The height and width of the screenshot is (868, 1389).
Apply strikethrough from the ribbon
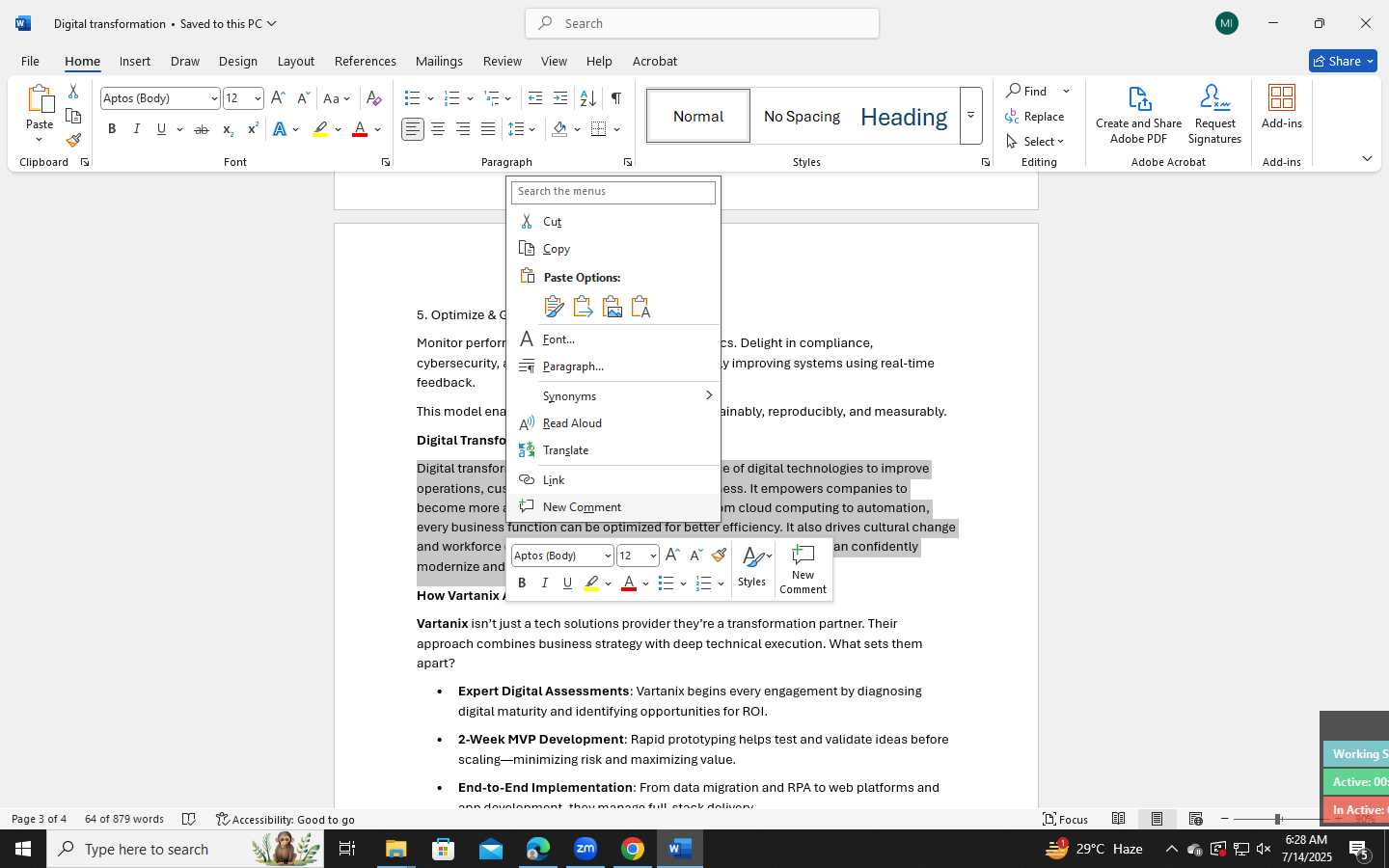click(x=202, y=129)
